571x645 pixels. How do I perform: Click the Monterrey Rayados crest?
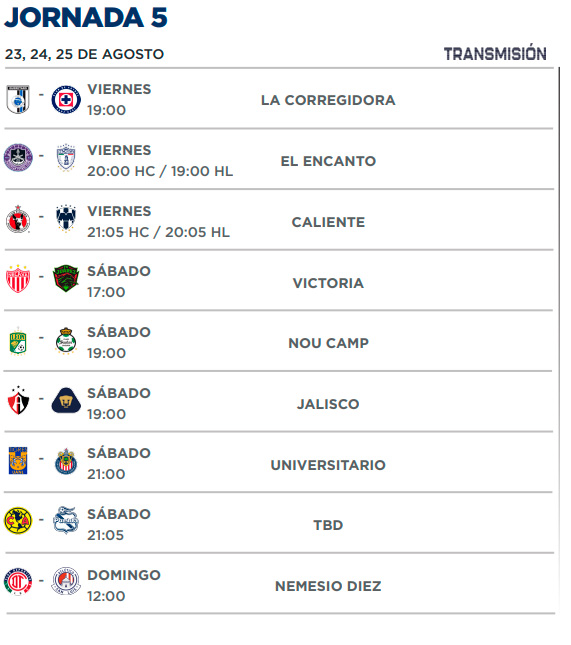66,218
